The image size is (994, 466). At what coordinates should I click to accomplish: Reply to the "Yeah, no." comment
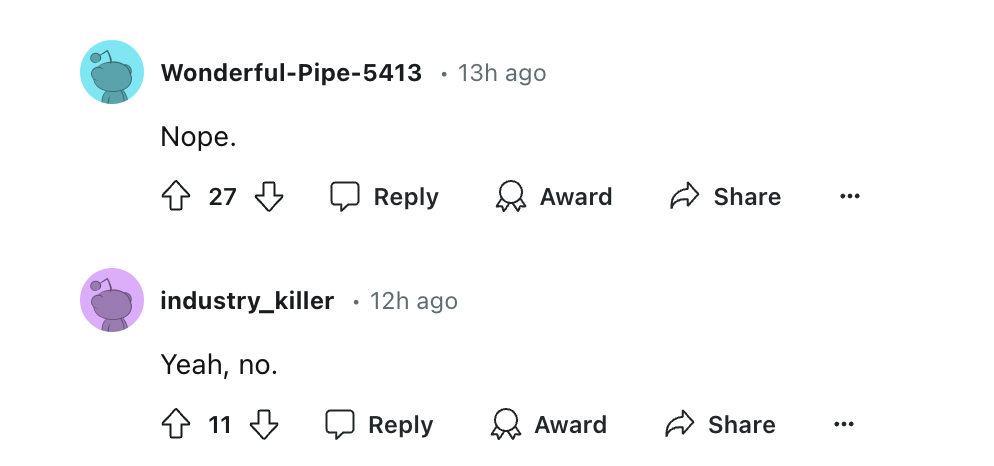pyautogui.click(x=380, y=425)
